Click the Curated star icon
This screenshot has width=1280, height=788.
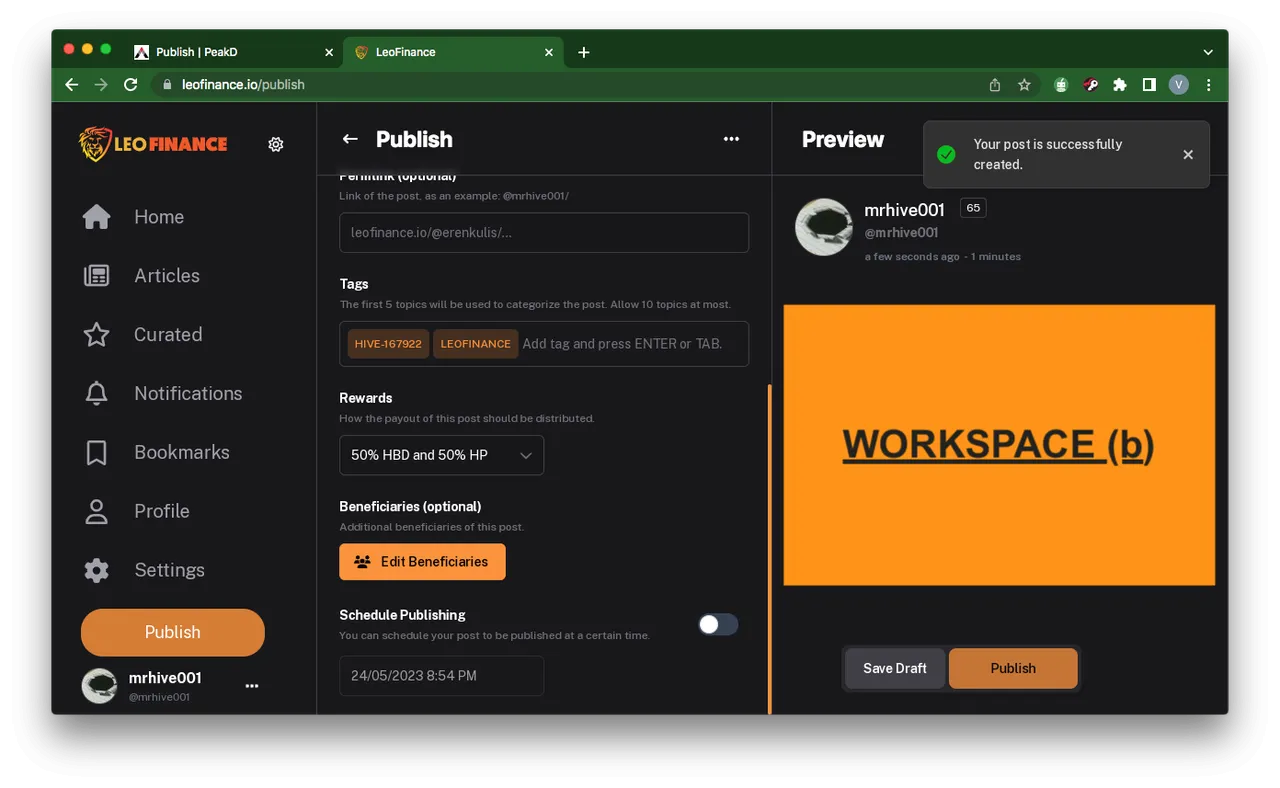point(97,335)
